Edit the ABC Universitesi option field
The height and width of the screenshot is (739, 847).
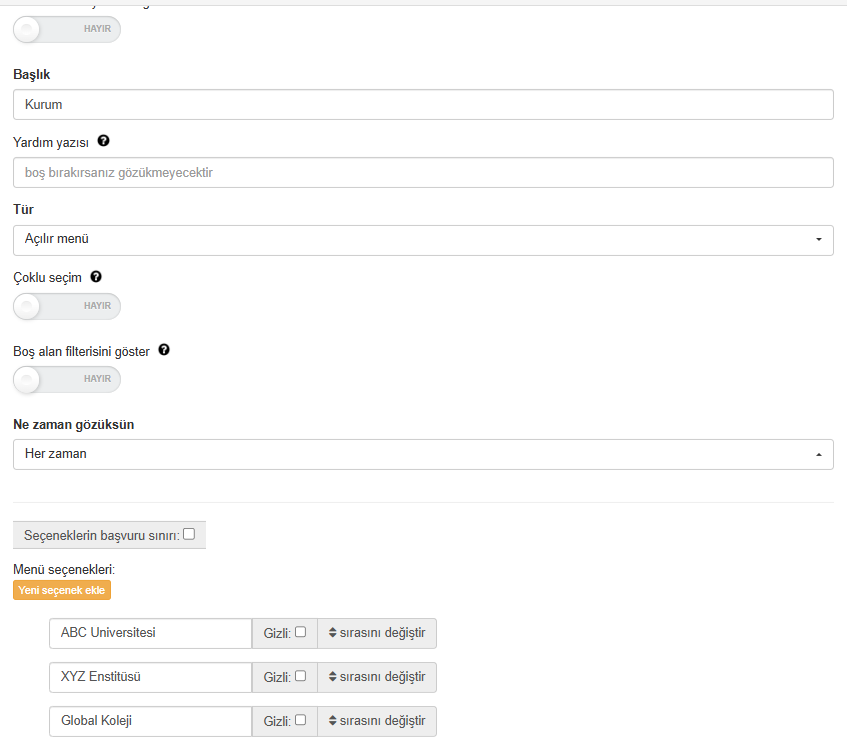pos(150,633)
